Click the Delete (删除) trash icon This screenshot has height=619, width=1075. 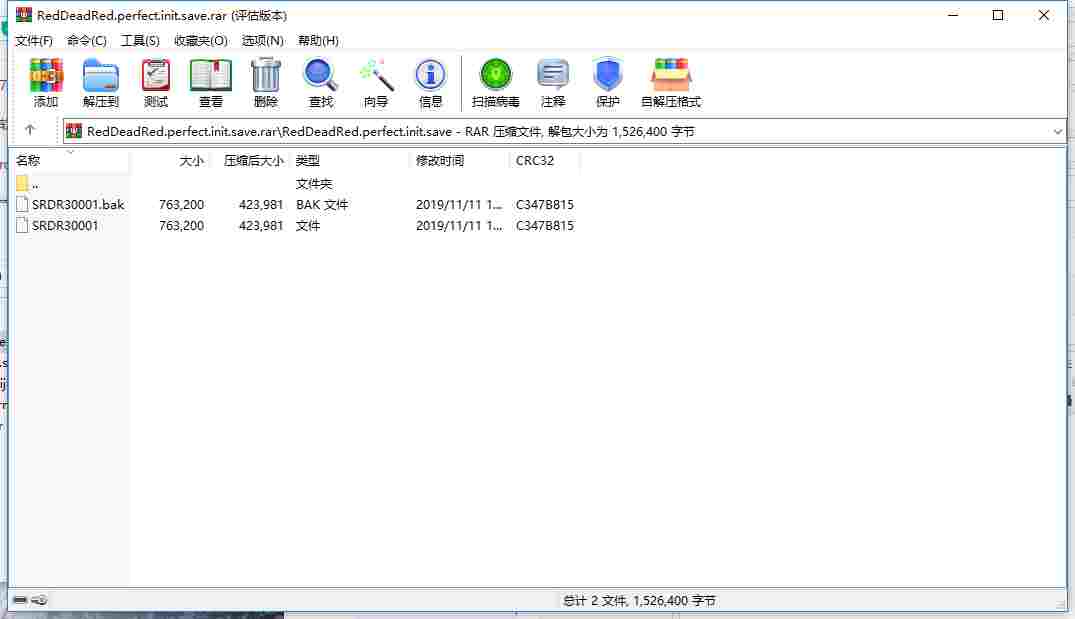pyautogui.click(x=265, y=75)
